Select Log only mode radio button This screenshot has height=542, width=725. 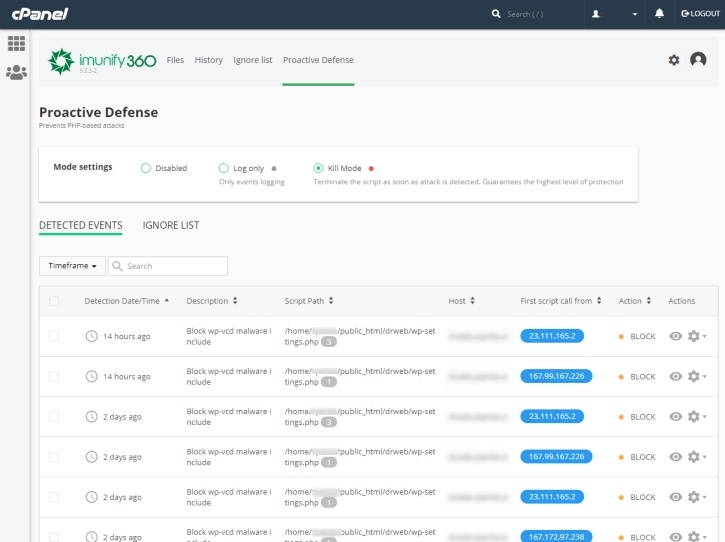click(x=224, y=168)
